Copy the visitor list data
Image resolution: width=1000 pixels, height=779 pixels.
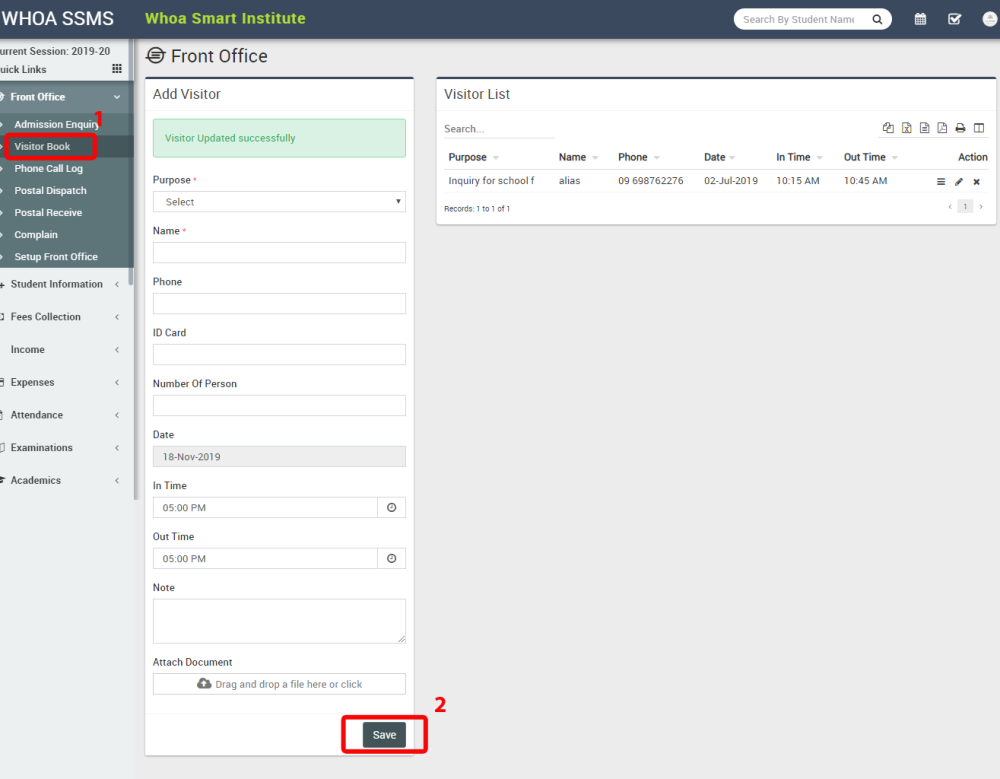coord(888,128)
